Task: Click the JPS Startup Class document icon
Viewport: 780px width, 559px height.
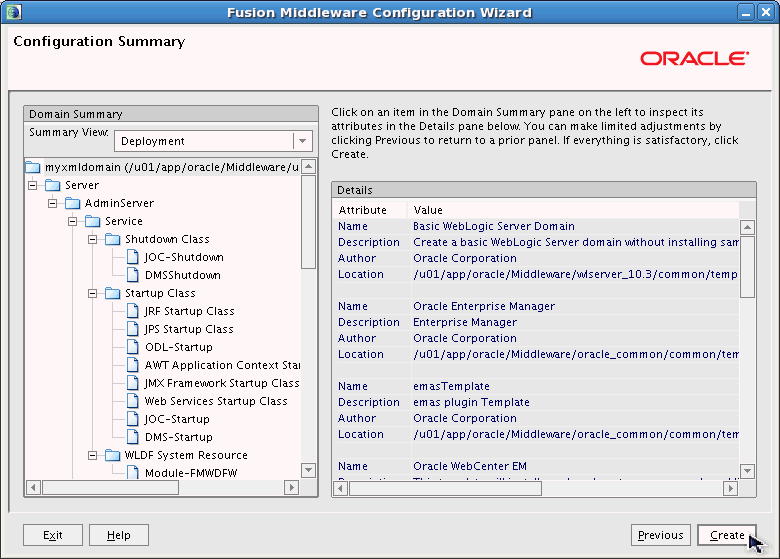Action: click(133, 329)
